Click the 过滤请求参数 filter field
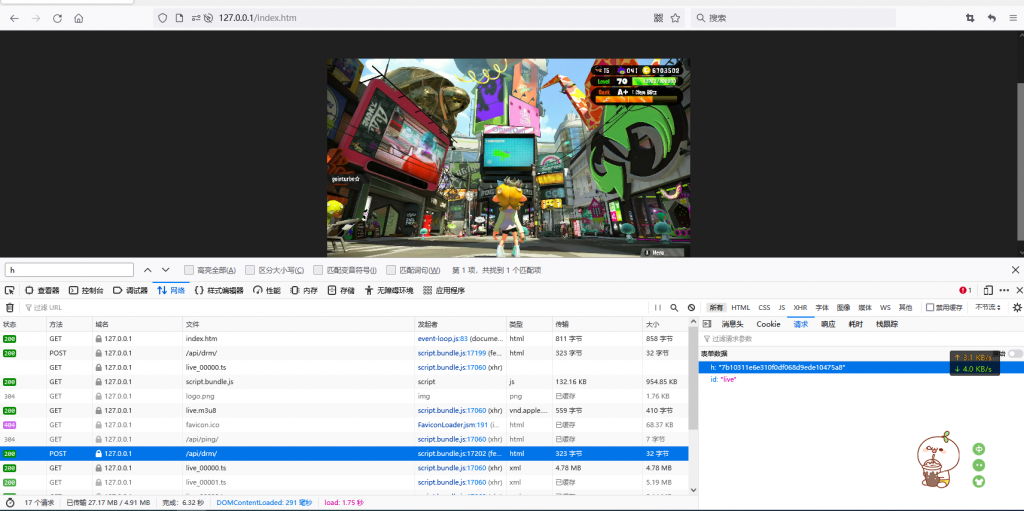The height and width of the screenshot is (511, 1024). (x=862, y=339)
